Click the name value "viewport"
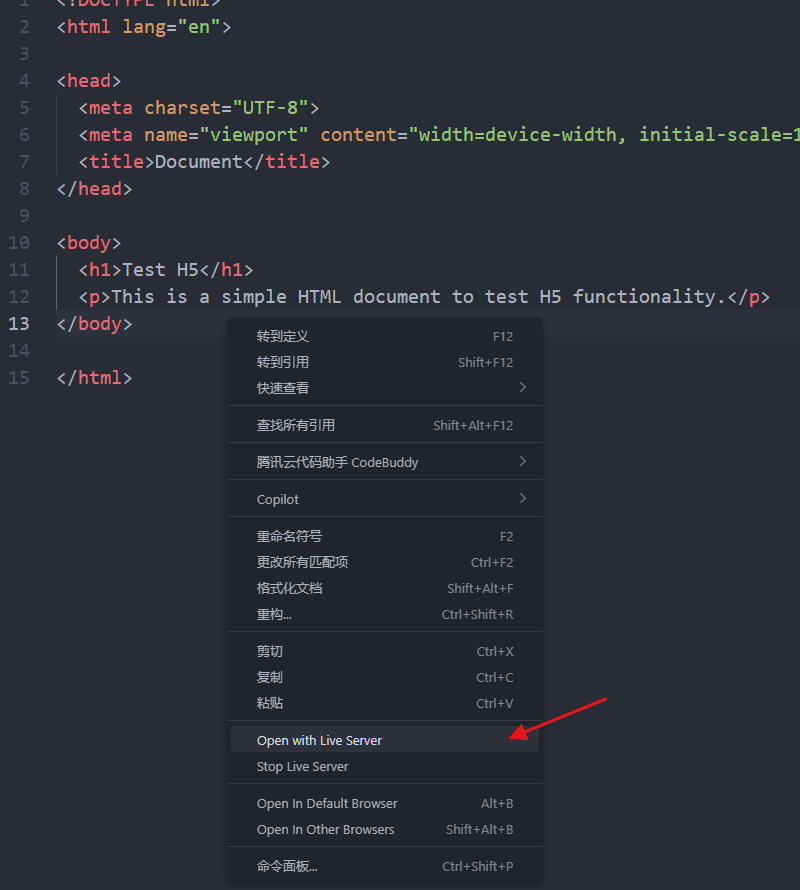Screen dimensions: 800x890 coord(254,135)
